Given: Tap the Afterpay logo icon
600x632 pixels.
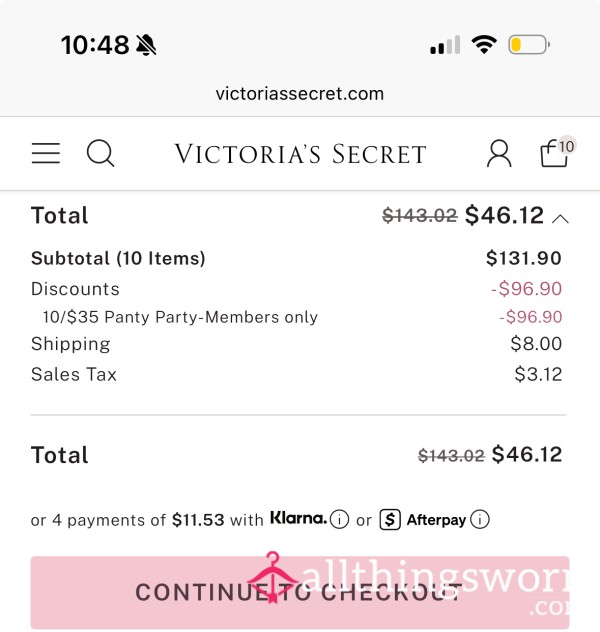Looking at the screenshot, I should pos(390,519).
